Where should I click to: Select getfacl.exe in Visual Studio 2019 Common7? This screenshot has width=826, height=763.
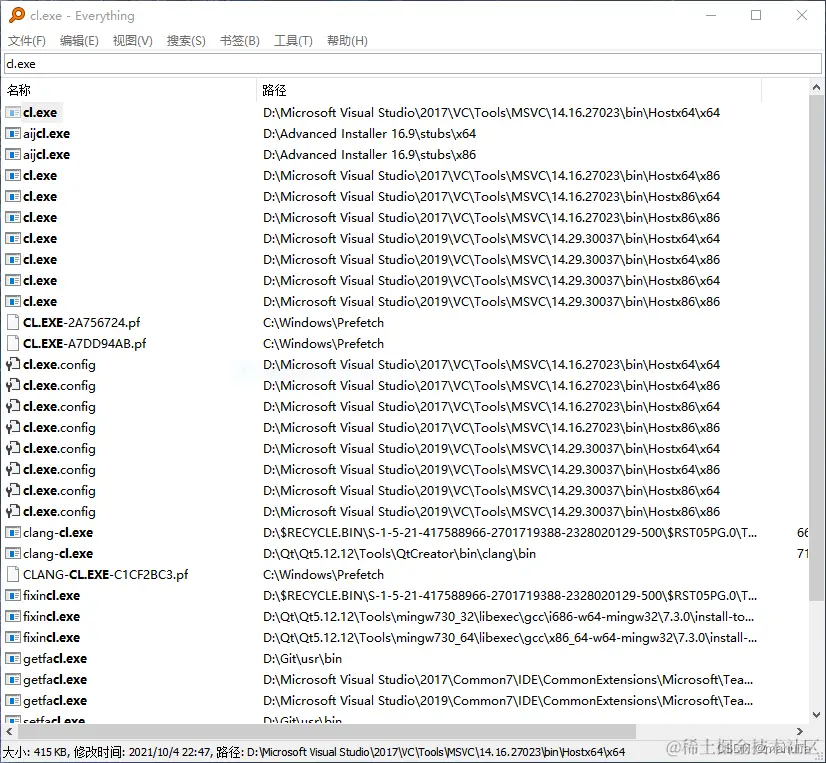click(55, 701)
